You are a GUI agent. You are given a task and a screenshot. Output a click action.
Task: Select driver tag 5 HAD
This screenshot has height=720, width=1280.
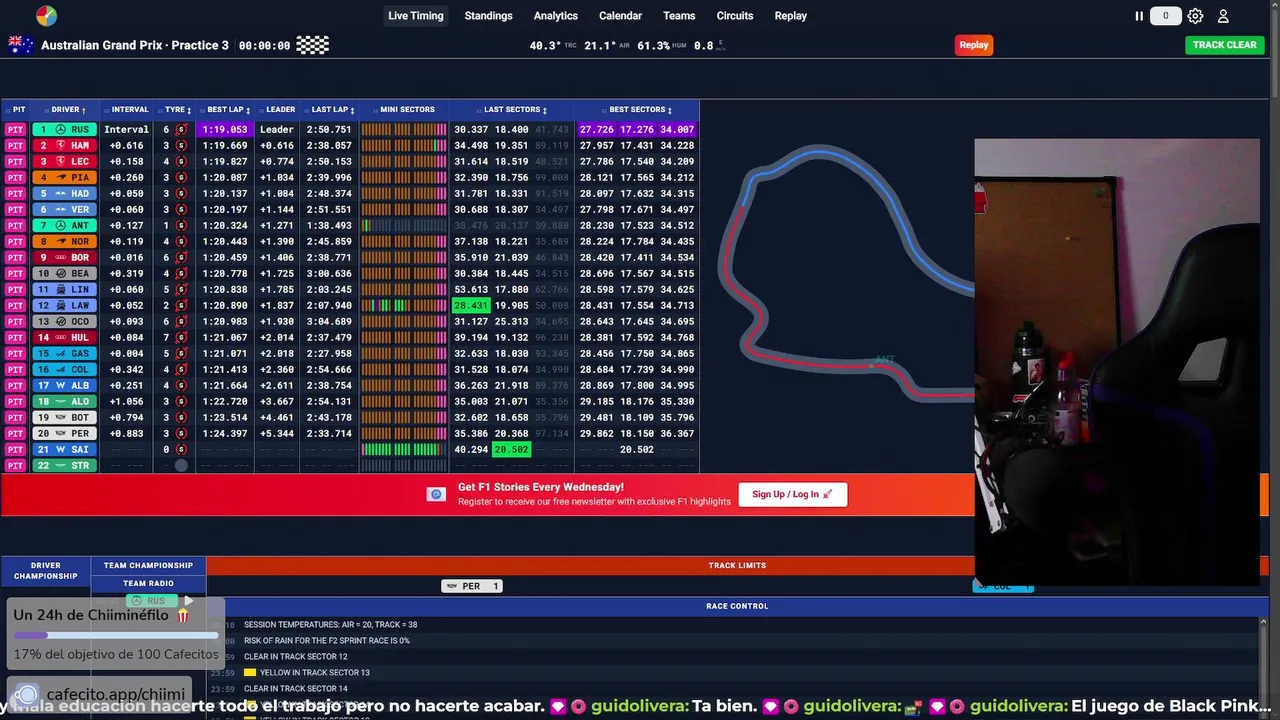(x=65, y=194)
